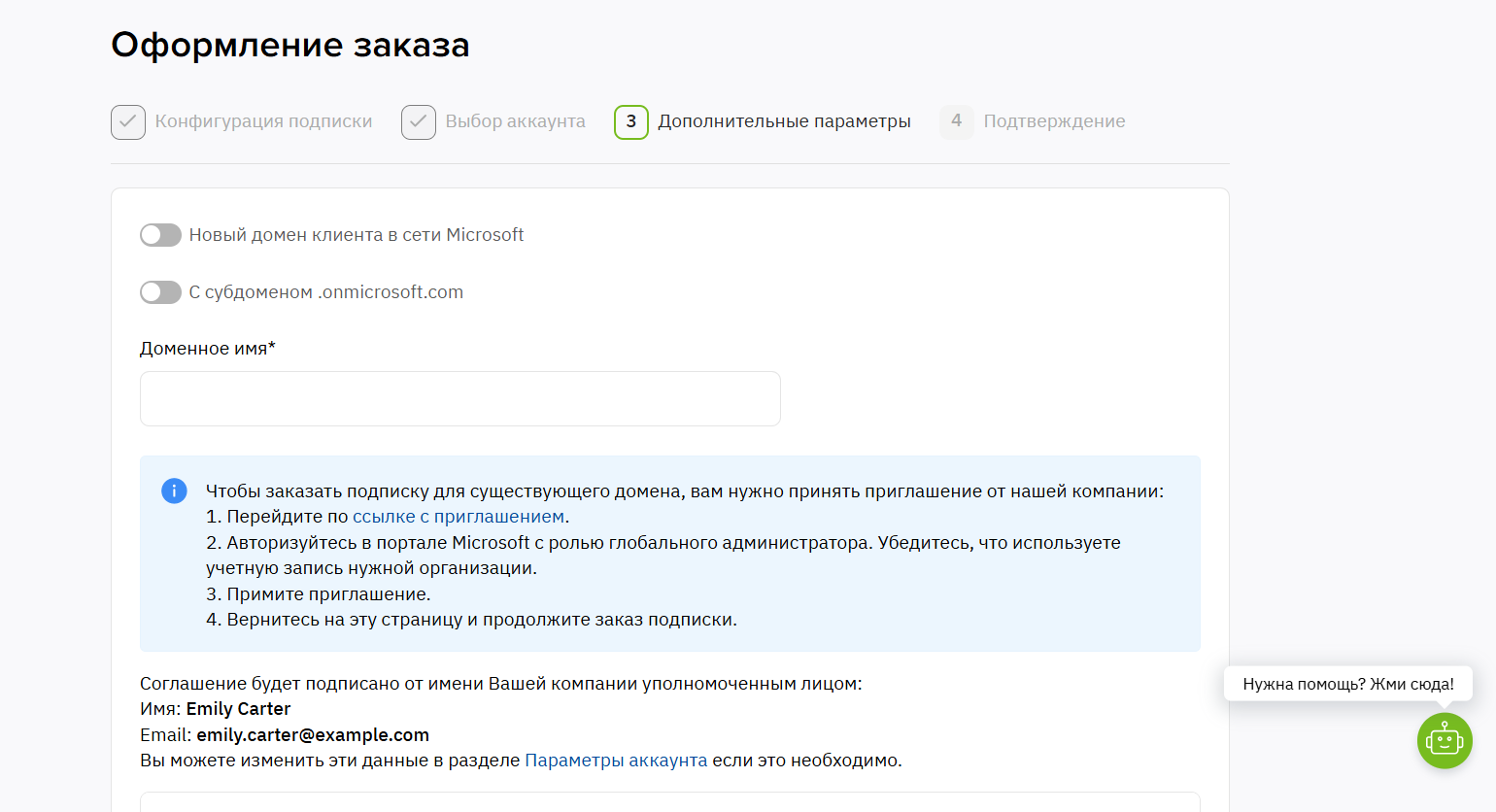Click line 4. Вернитесь на эту страницу

pyautogui.click(x=471, y=620)
